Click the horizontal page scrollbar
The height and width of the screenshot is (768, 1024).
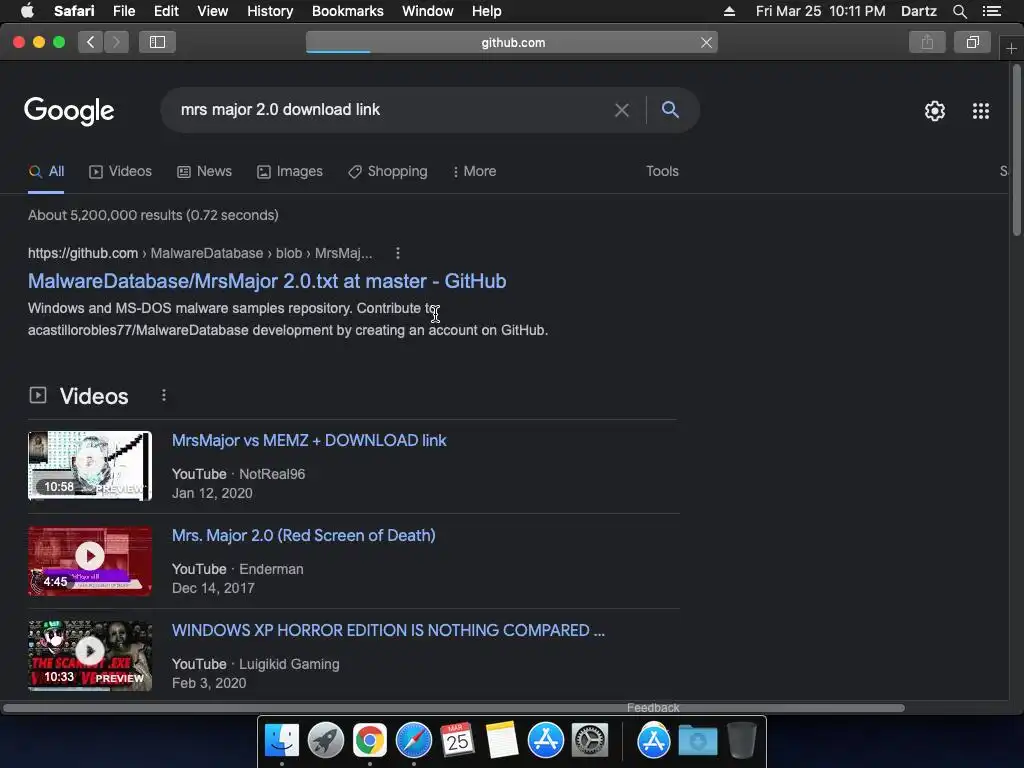(x=454, y=708)
